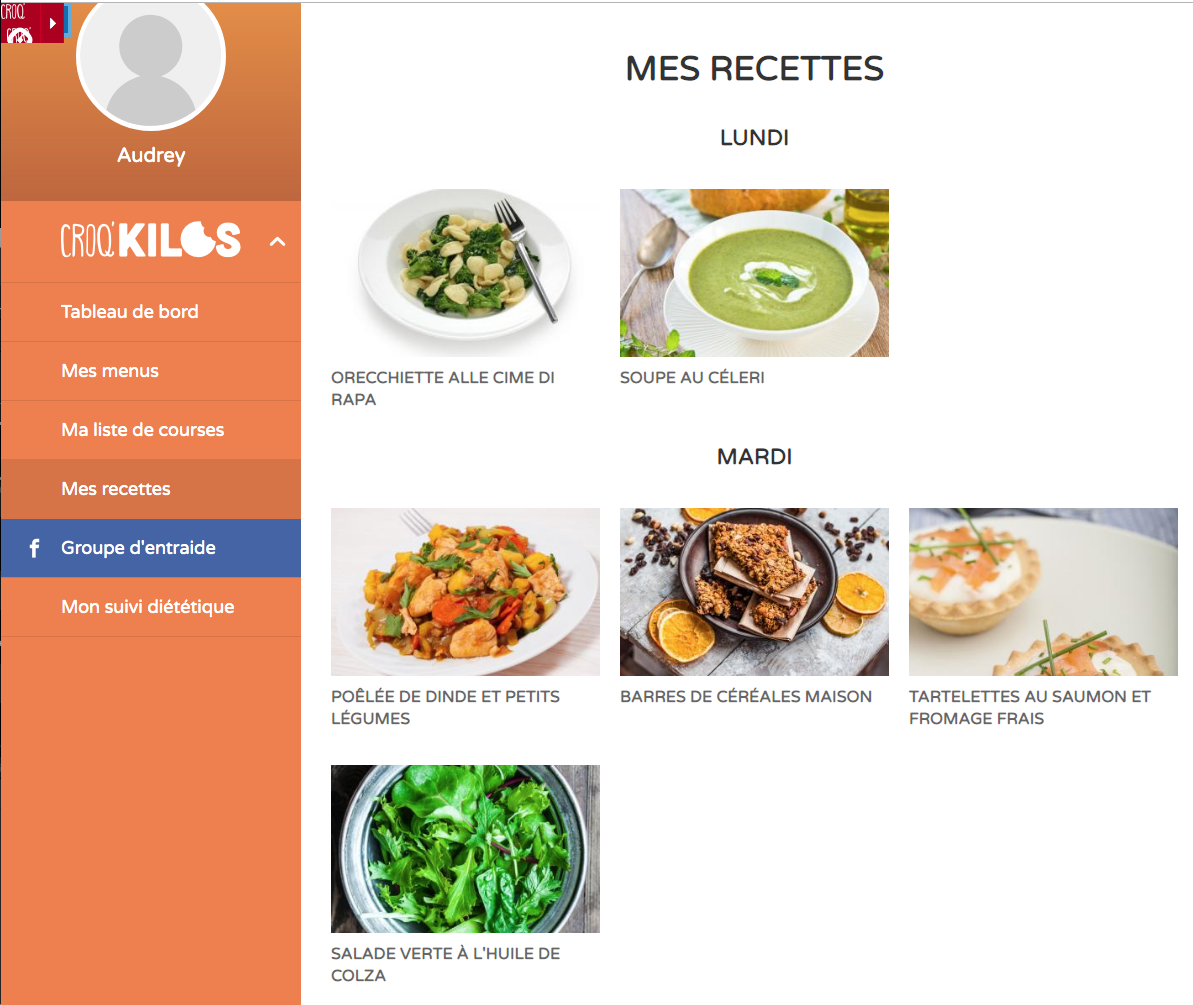Click the red Croq logo in top corner
Image resolution: width=1193 pixels, height=1005 pixels.
click(21, 22)
